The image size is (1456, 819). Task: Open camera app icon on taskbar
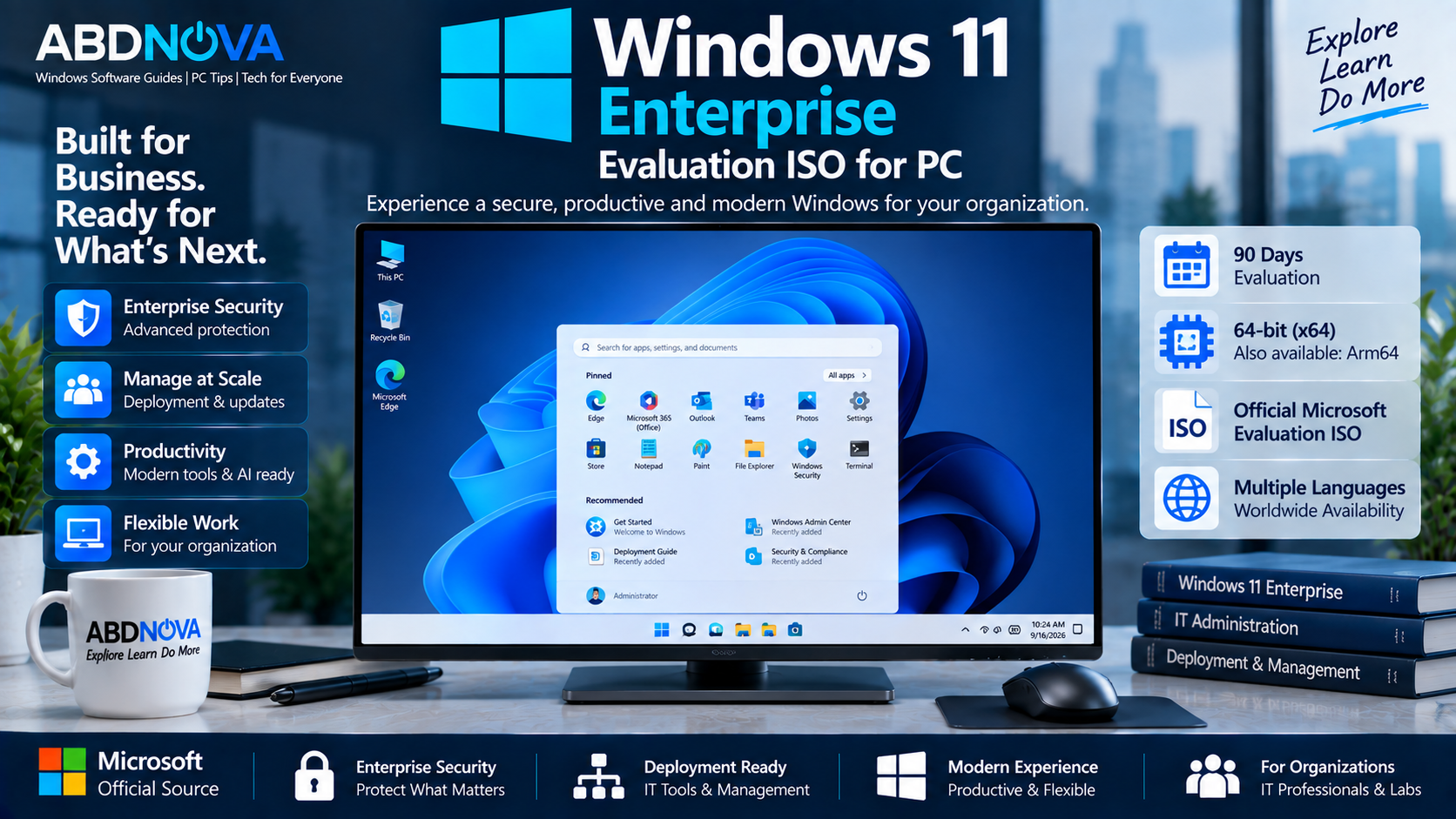pos(795,629)
